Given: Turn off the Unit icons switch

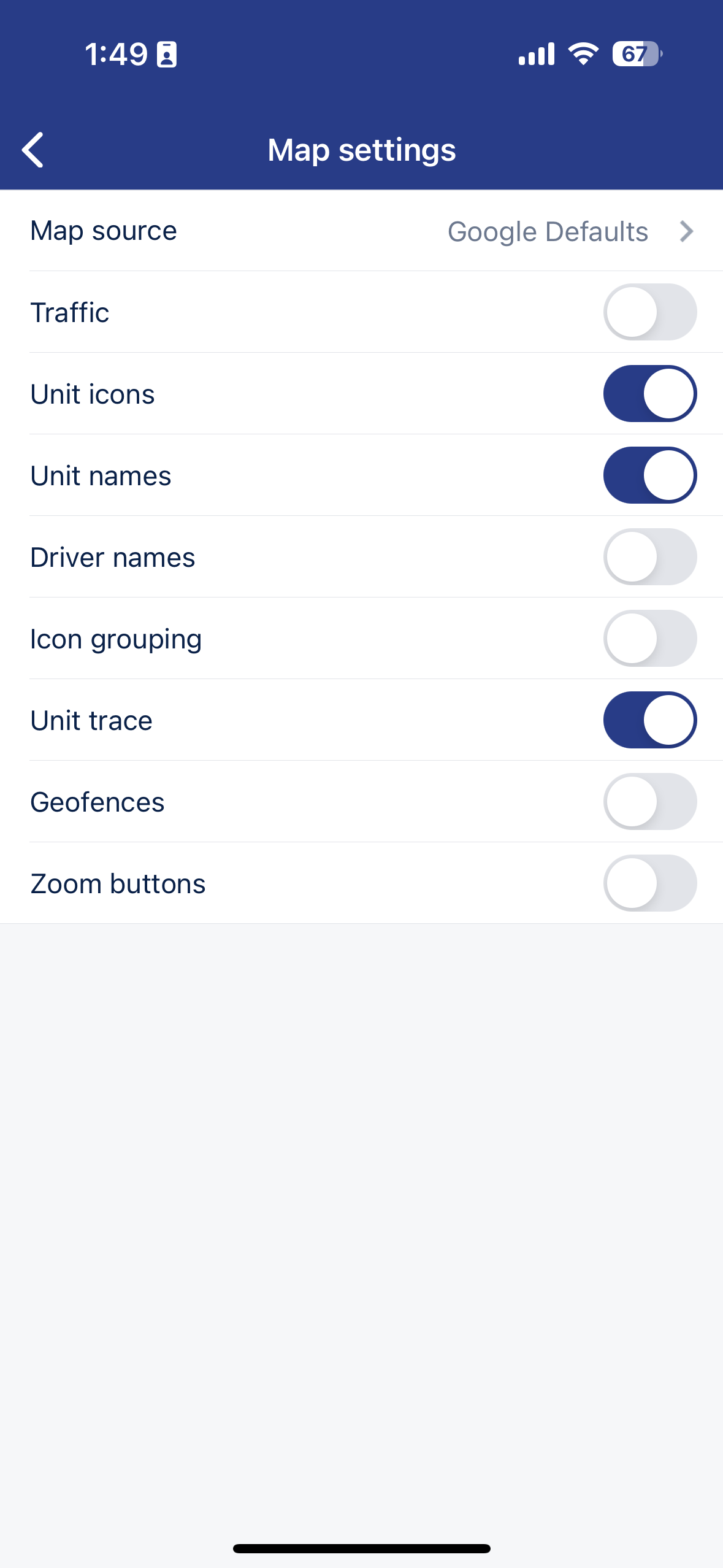Looking at the screenshot, I should [649, 394].
